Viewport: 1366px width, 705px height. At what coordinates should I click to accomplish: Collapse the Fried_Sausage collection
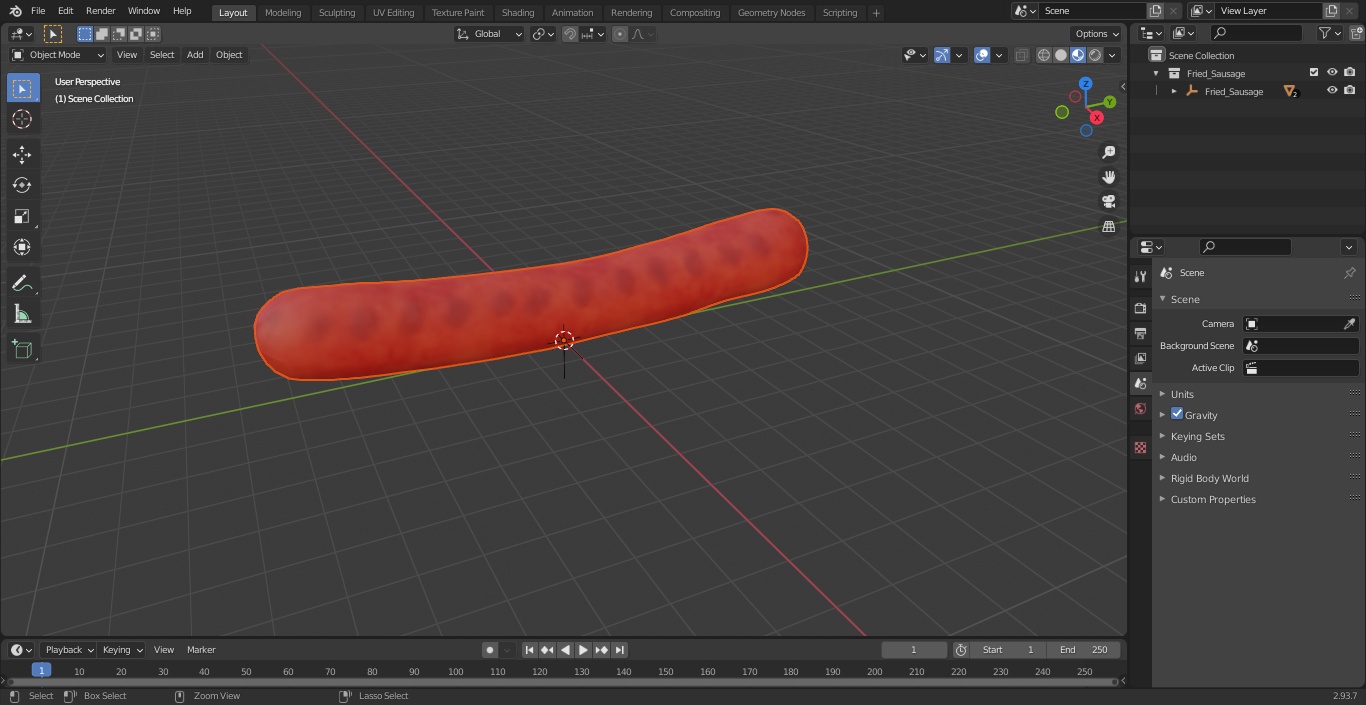(1156, 73)
